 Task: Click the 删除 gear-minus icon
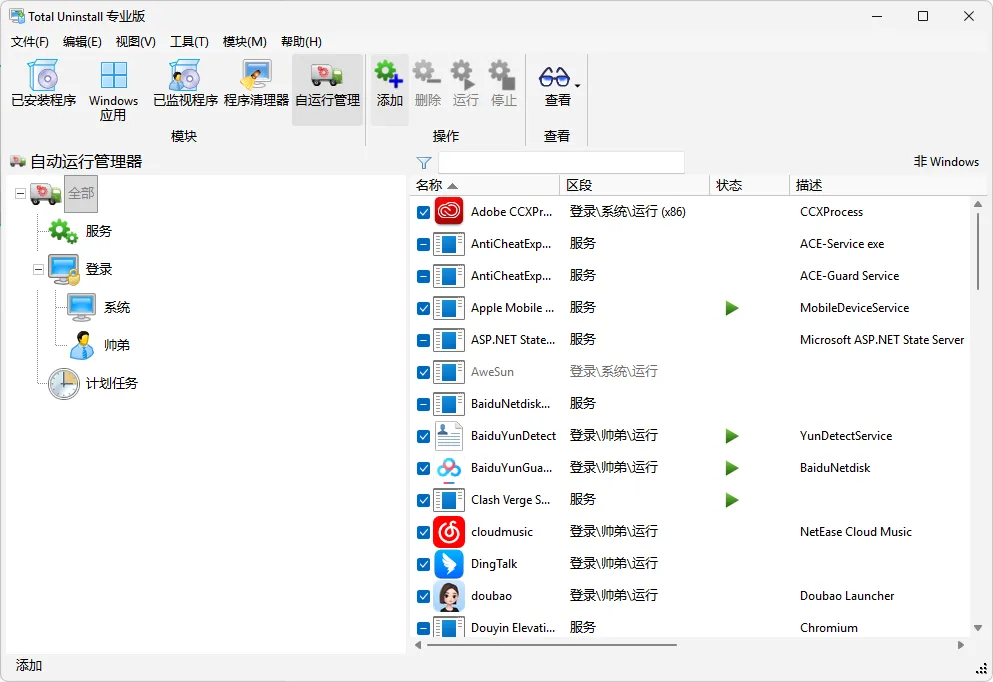pyautogui.click(x=427, y=74)
